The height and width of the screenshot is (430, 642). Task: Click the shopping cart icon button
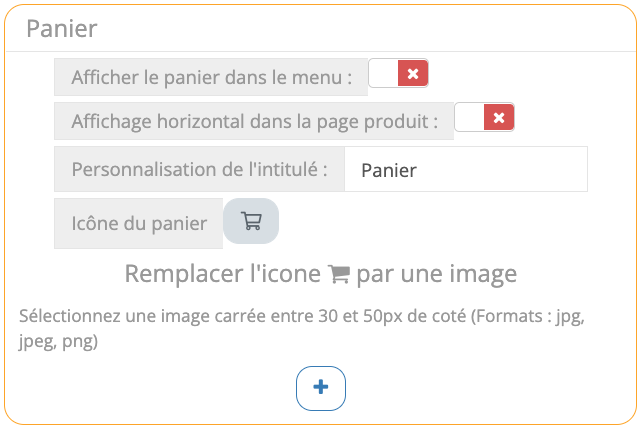(251, 222)
